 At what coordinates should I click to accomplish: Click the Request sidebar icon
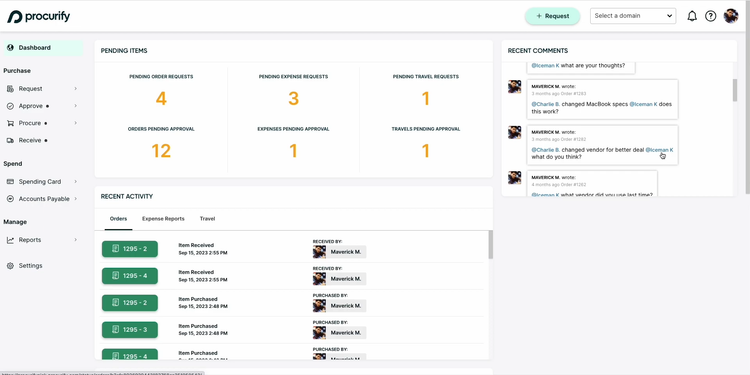pyautogui.click(x=11, y=89)
